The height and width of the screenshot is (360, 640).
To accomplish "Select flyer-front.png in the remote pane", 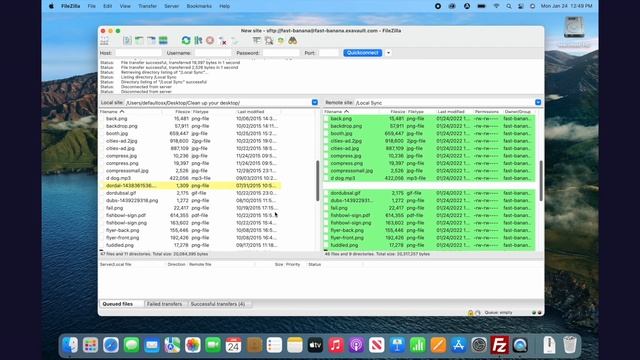I will point(429,238).
